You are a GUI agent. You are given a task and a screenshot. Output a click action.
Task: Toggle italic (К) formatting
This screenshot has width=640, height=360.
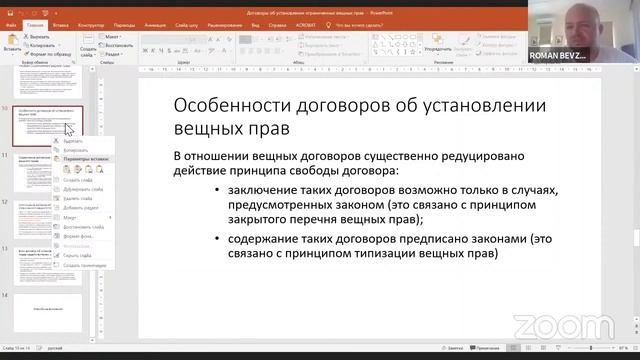tap(153, 51)
